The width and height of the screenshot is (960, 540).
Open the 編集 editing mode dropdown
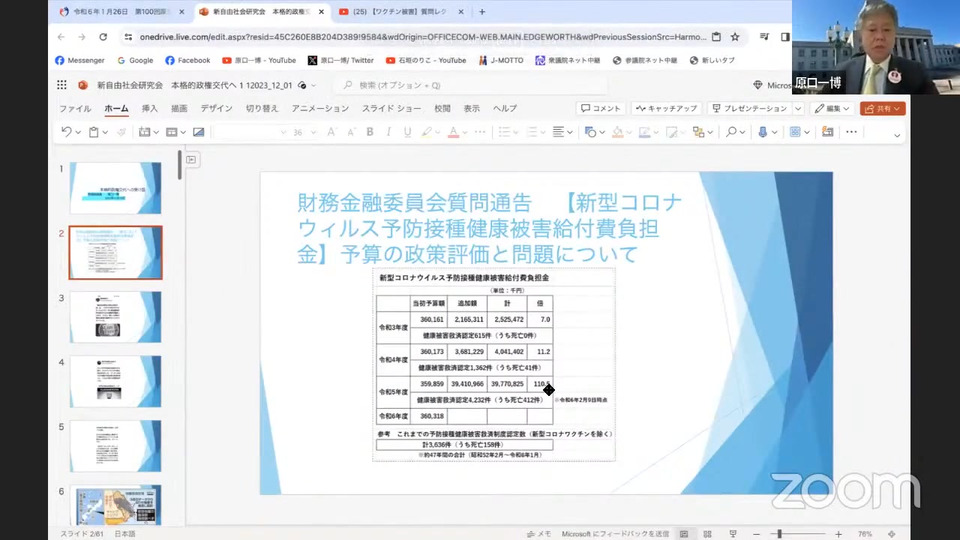832,108
